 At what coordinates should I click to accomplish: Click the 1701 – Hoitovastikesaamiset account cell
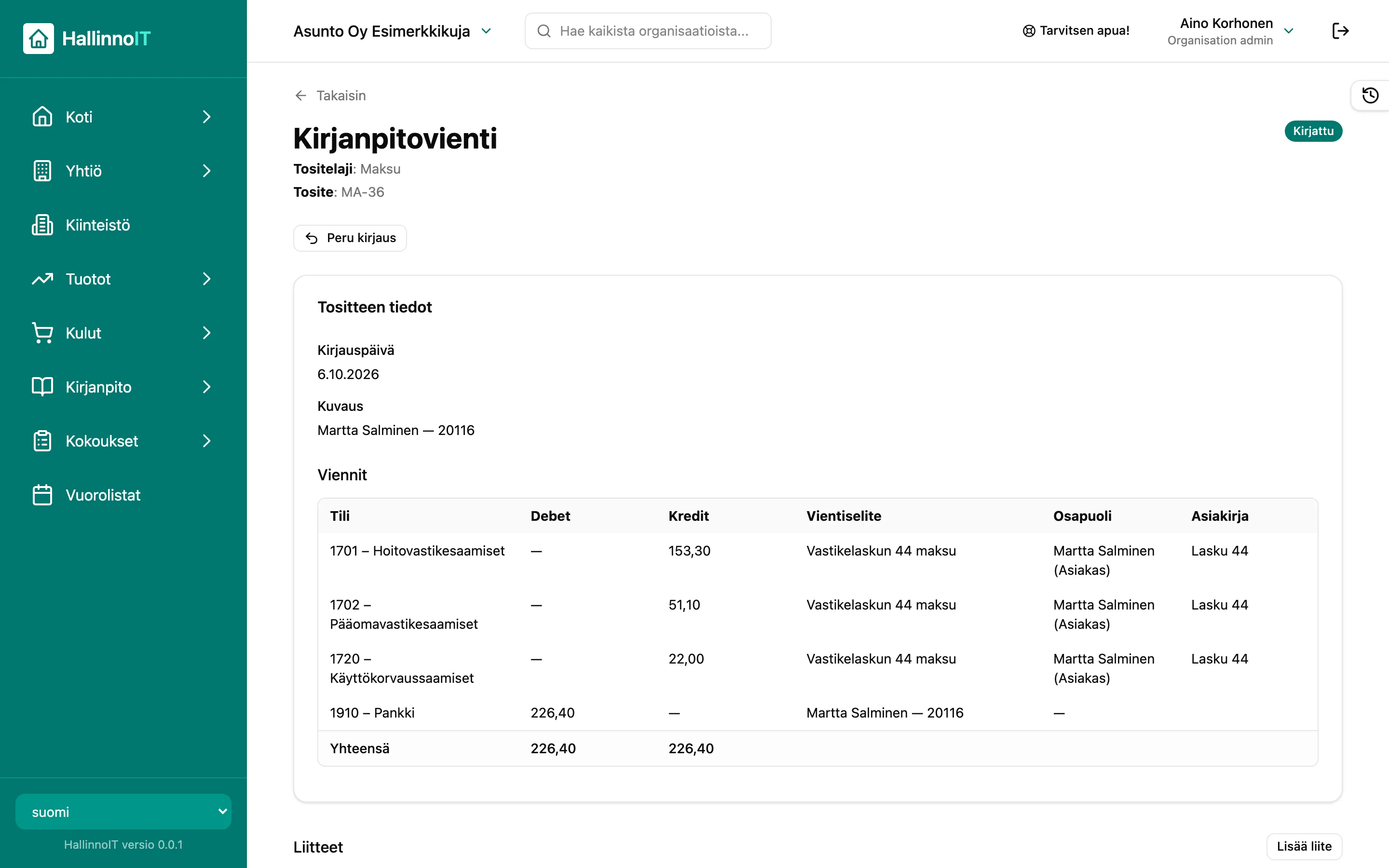click(417, 551)
